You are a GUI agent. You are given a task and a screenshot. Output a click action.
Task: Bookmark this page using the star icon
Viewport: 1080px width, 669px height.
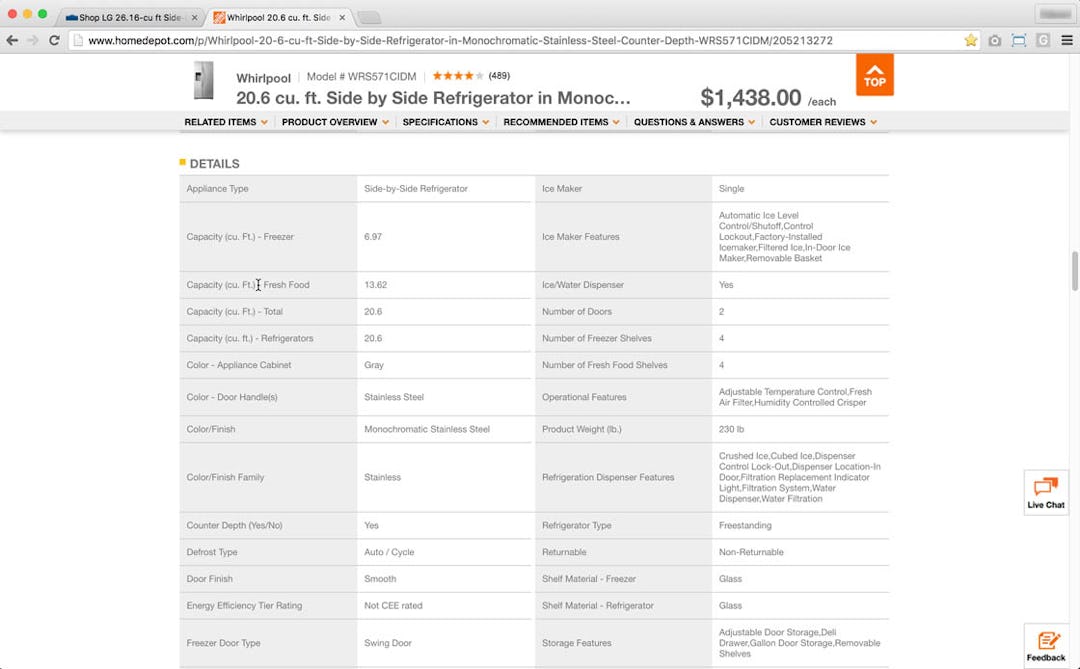[969, 41]
